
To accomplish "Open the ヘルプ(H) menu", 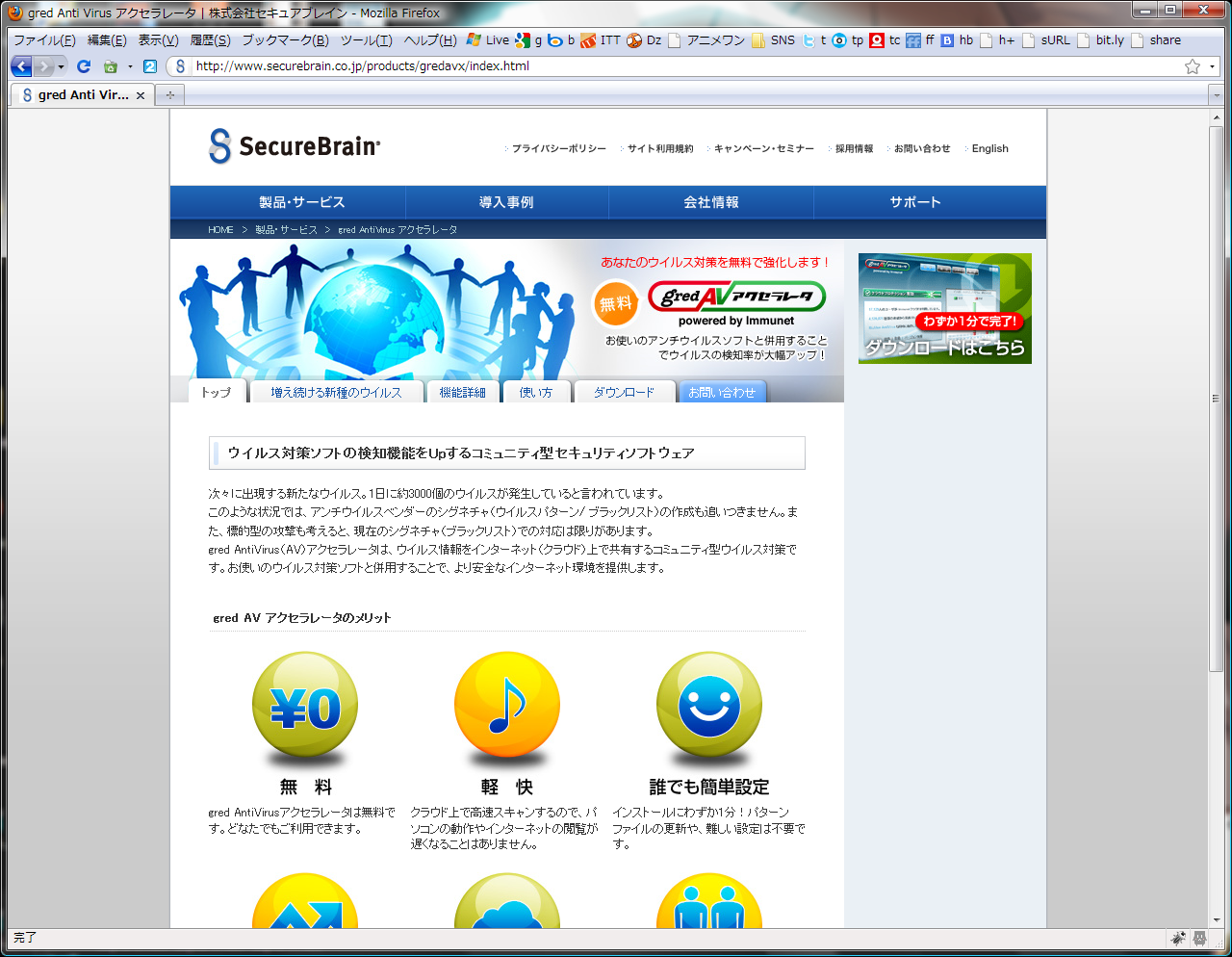I will (430, 40).
